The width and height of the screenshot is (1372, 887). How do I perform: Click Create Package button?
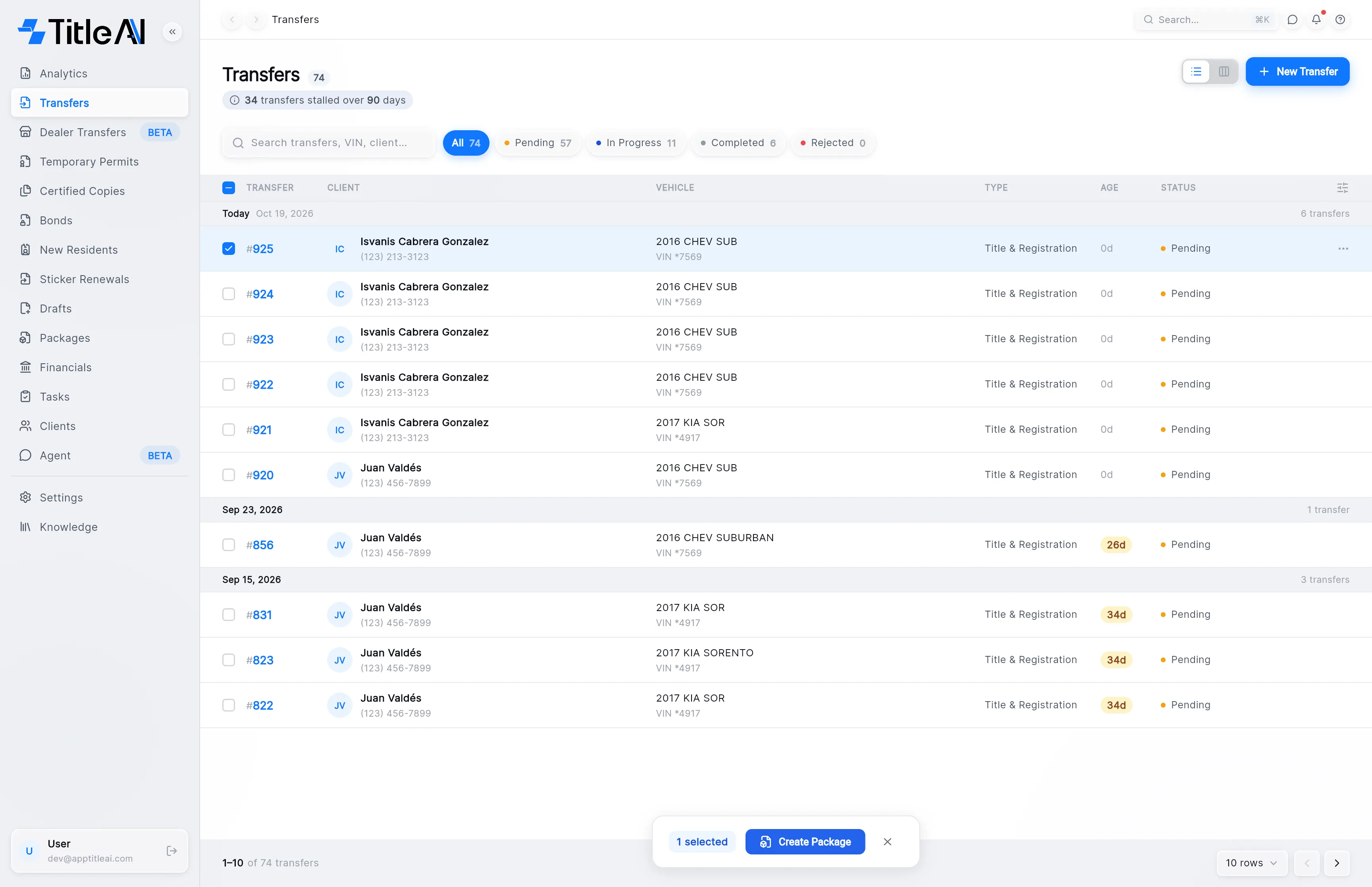click(x=805, y=841)
